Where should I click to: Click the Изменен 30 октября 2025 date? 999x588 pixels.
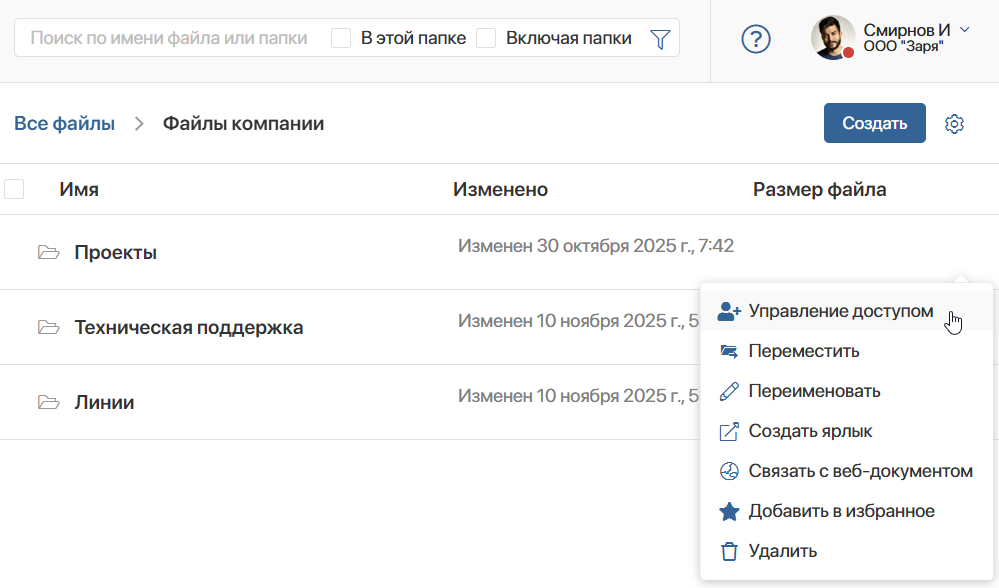pyautogui.click(x=596, y=246)
